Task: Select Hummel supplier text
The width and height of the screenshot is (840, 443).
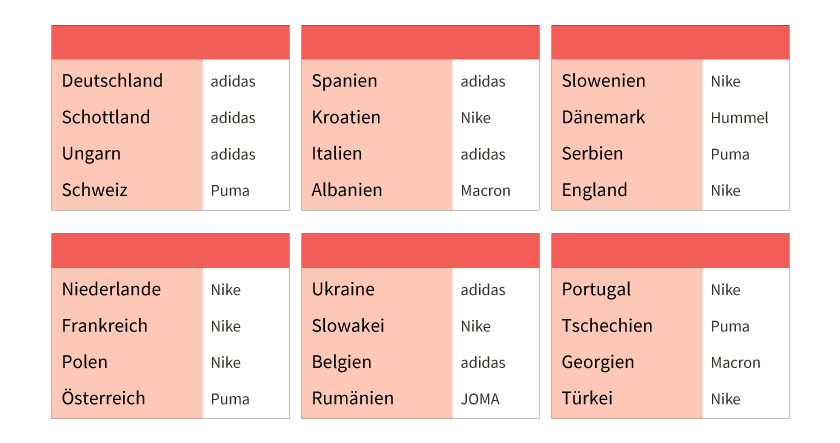Action: click(x=739, y=118)
